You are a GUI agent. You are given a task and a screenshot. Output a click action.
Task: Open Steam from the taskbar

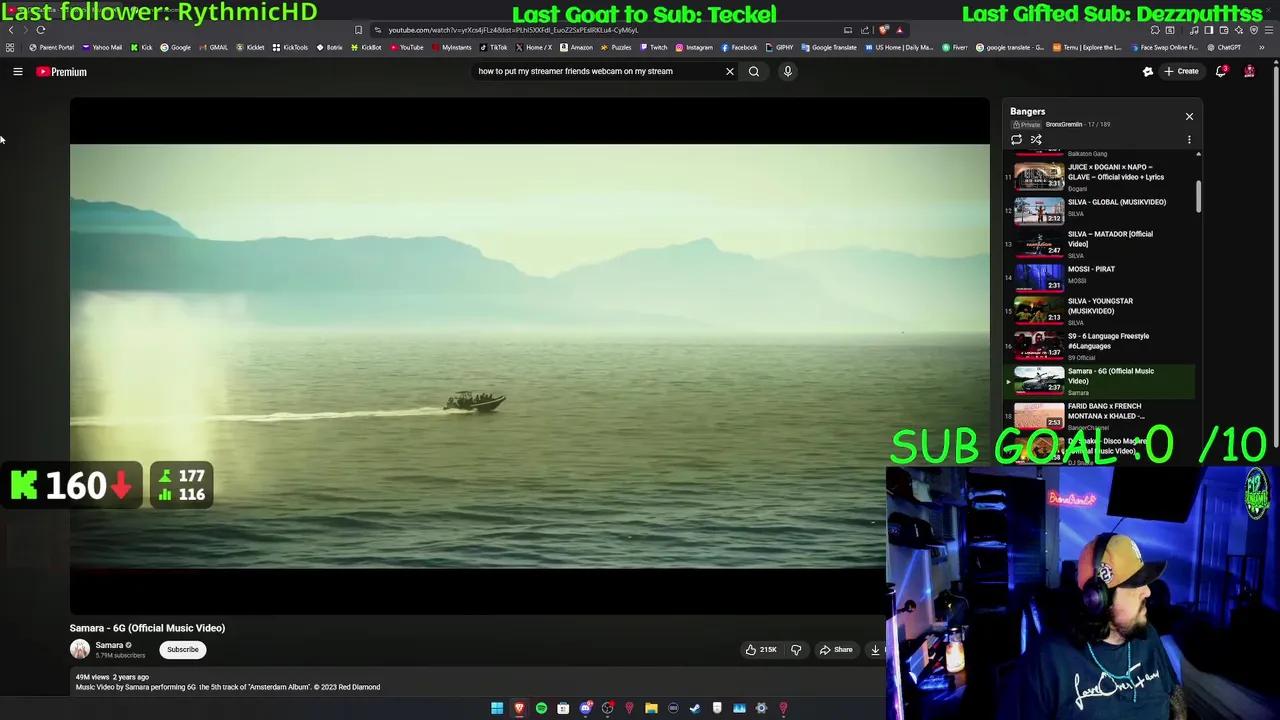(695, 708)
